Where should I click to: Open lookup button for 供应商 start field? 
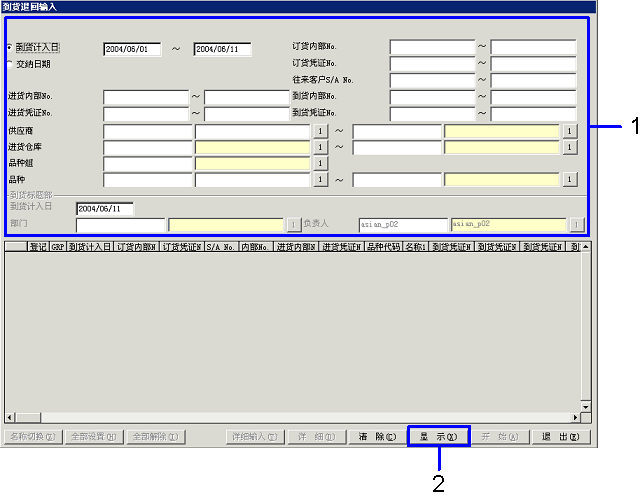point(321,131)
